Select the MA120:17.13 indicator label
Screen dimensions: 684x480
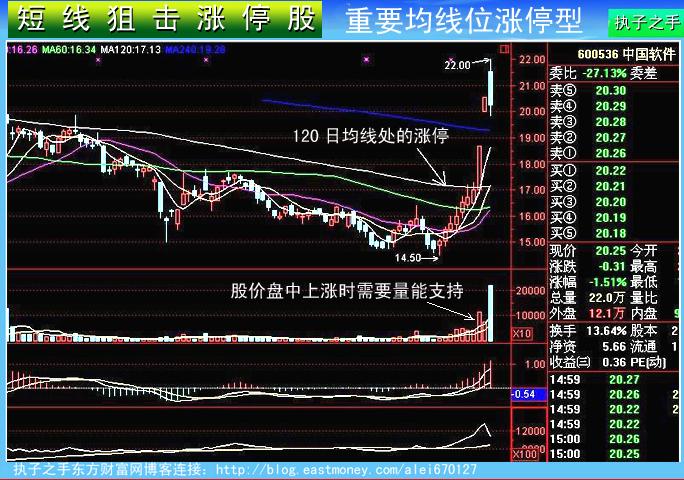click(x=130, y=50)
